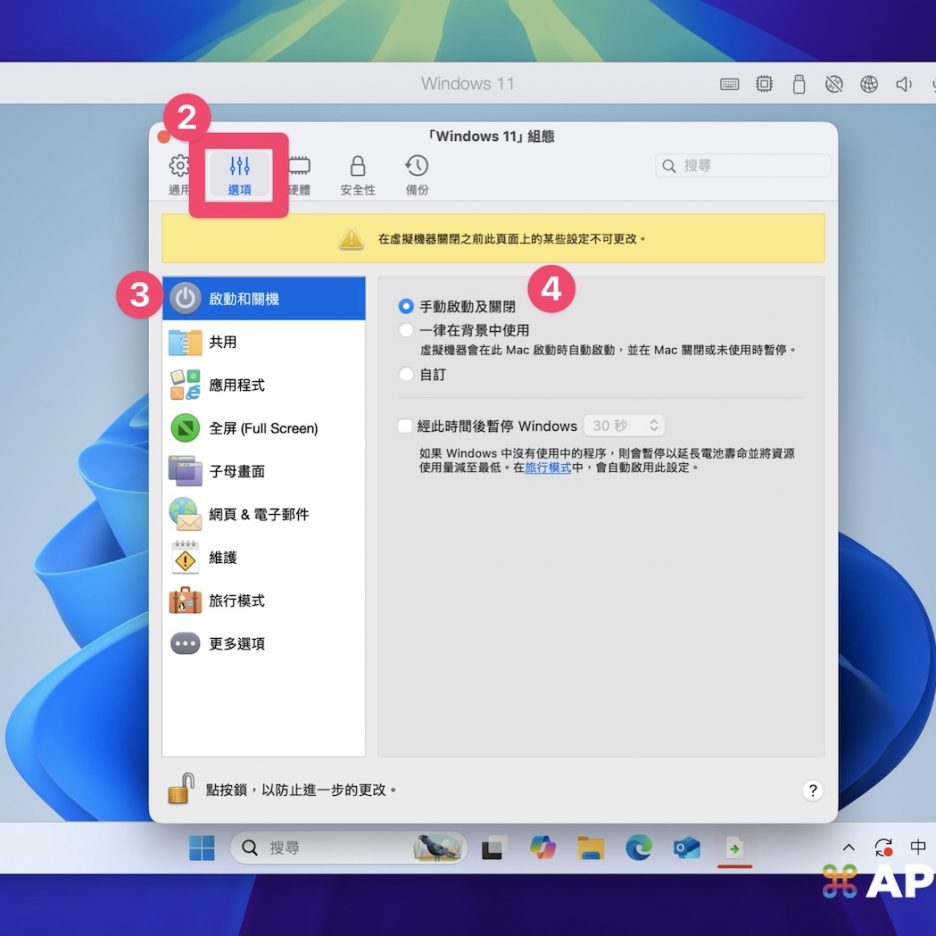Select 子母畫面 in the sidebar
Screen dimensions: 936x936
(x=236, y=471)
